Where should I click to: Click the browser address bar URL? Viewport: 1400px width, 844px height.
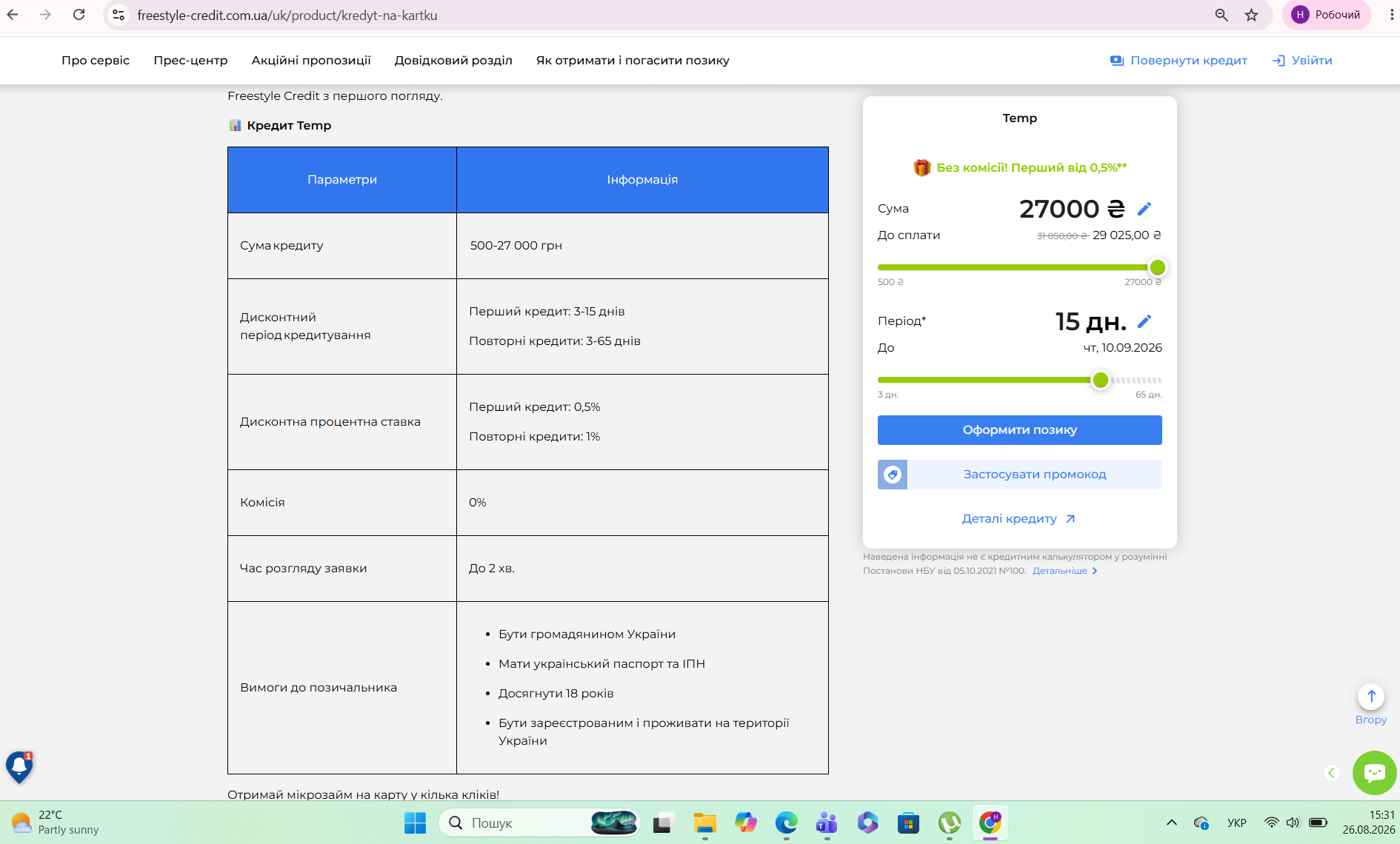287,15
